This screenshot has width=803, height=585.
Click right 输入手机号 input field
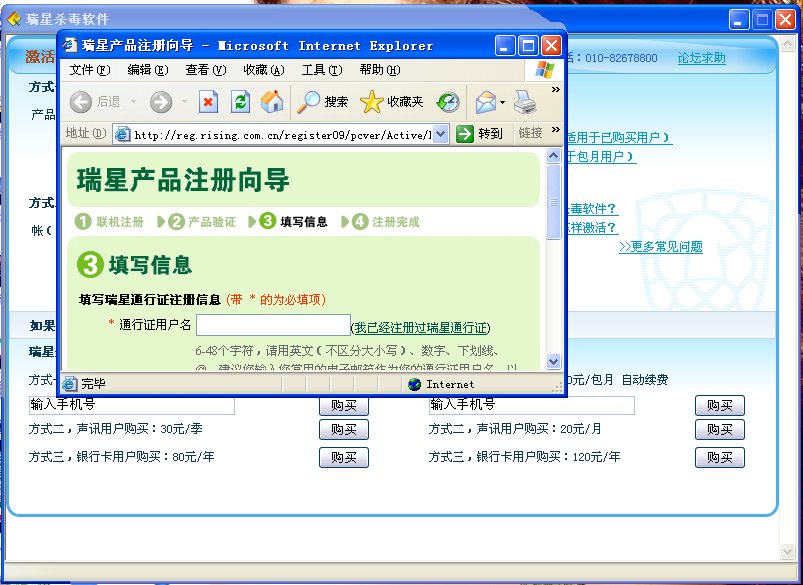[532, 405]
